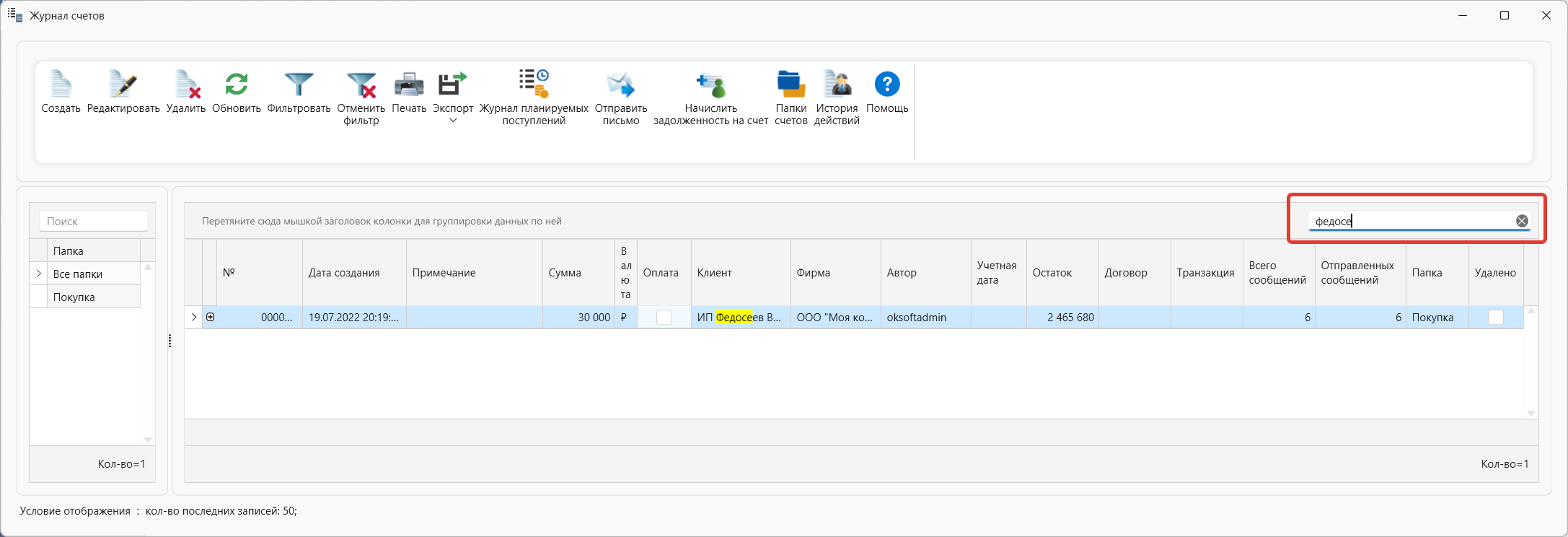Maximize the Журнал счетов window

pos(1505,15)
